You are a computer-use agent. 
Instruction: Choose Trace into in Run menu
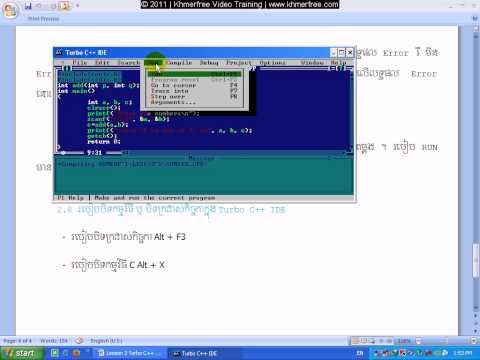tap(194, 91)
